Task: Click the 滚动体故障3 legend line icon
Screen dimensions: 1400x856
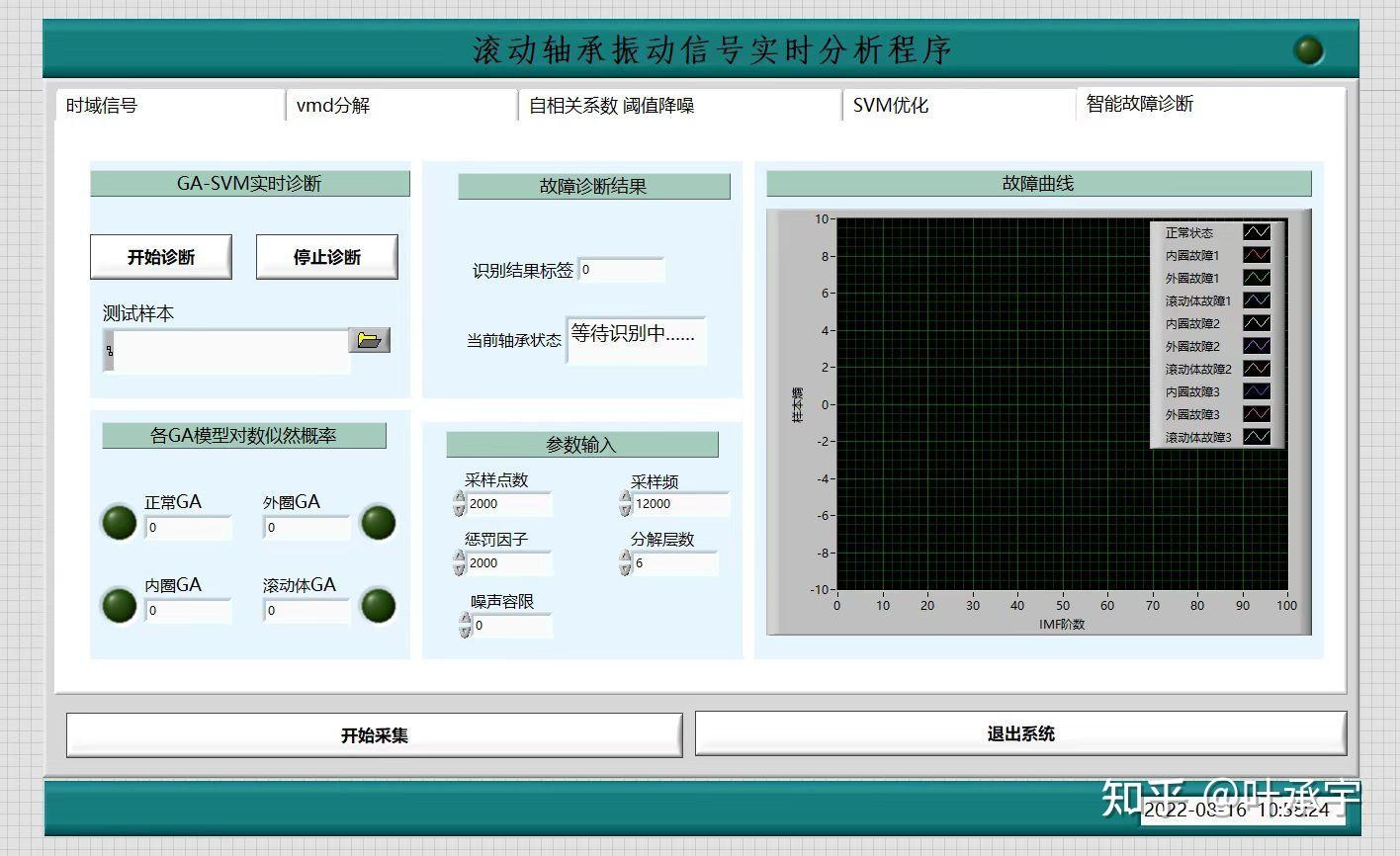Action: [x=1256, y=436]
